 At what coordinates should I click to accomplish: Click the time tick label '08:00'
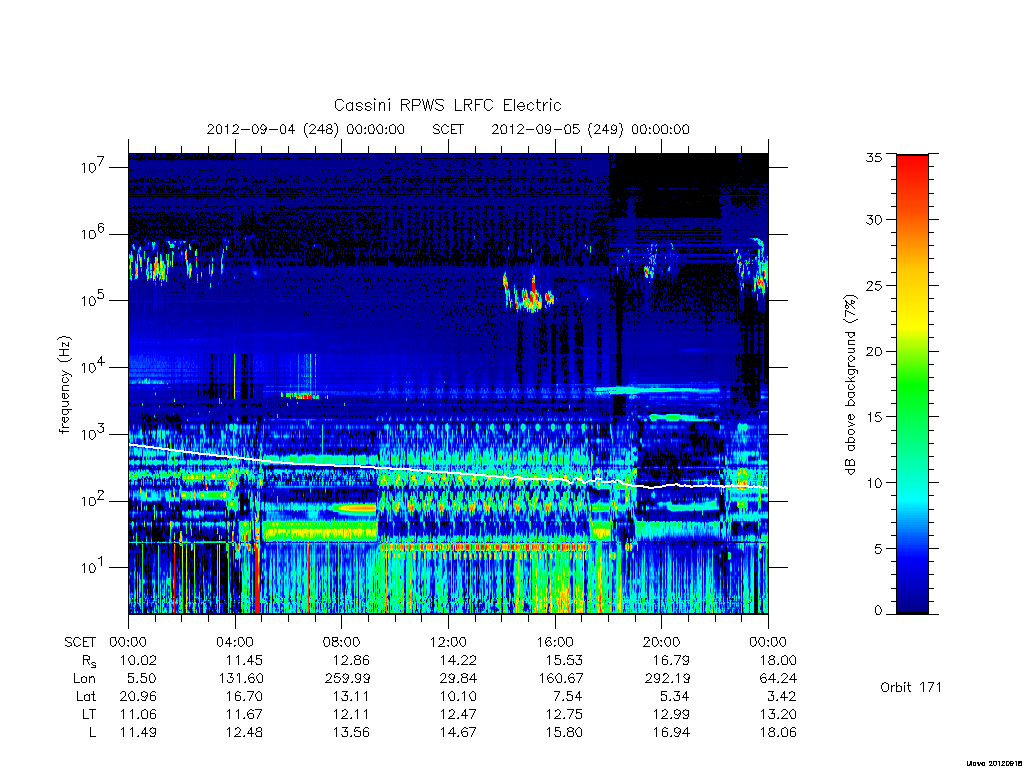[342, 642]
